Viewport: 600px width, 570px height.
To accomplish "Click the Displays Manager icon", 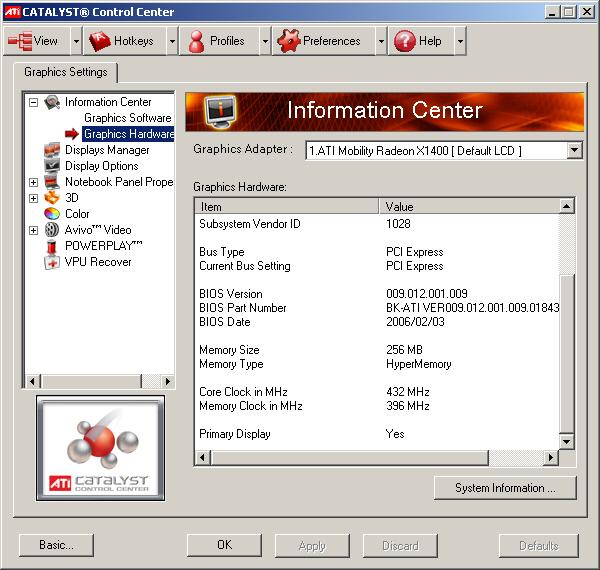I will coord(52,150).
